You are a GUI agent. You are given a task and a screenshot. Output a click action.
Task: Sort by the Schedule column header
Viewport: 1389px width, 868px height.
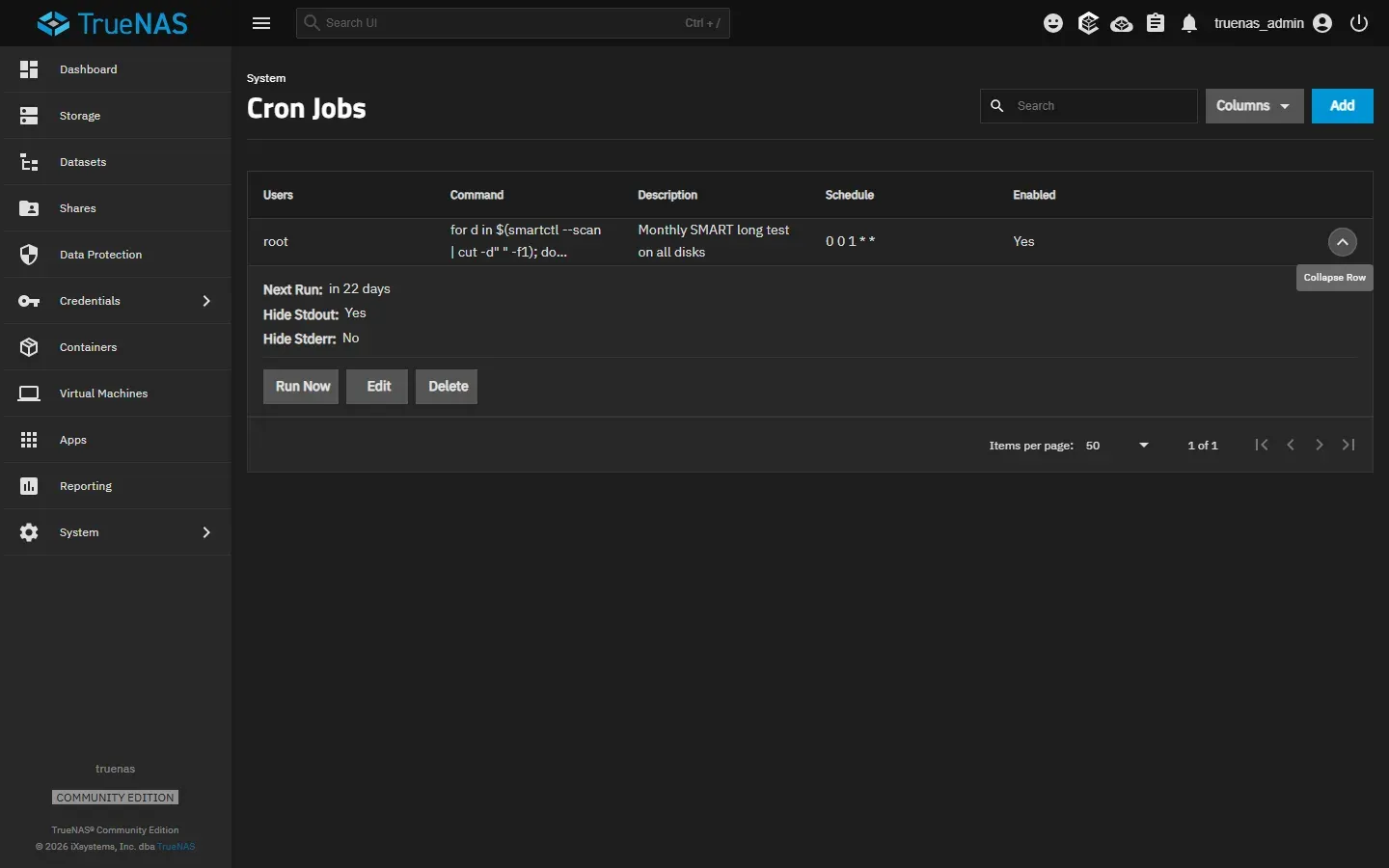849,195
